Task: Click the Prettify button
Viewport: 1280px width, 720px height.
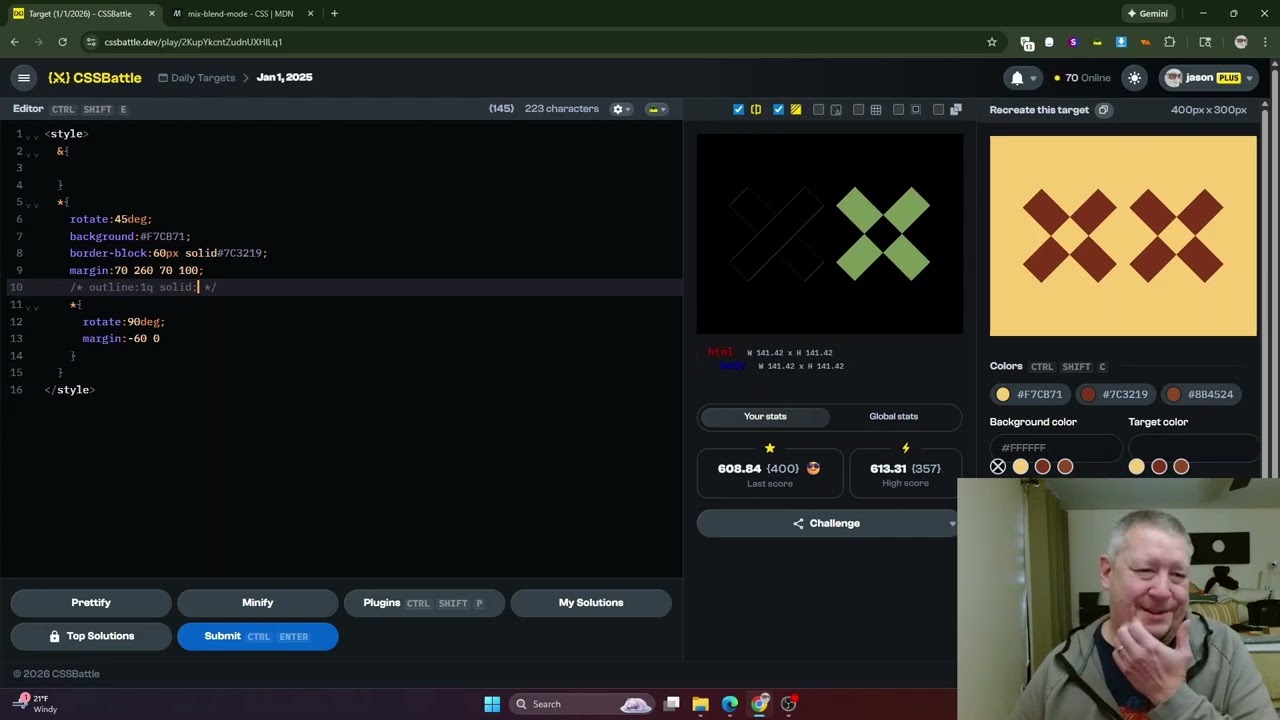Action: point(91,603)
